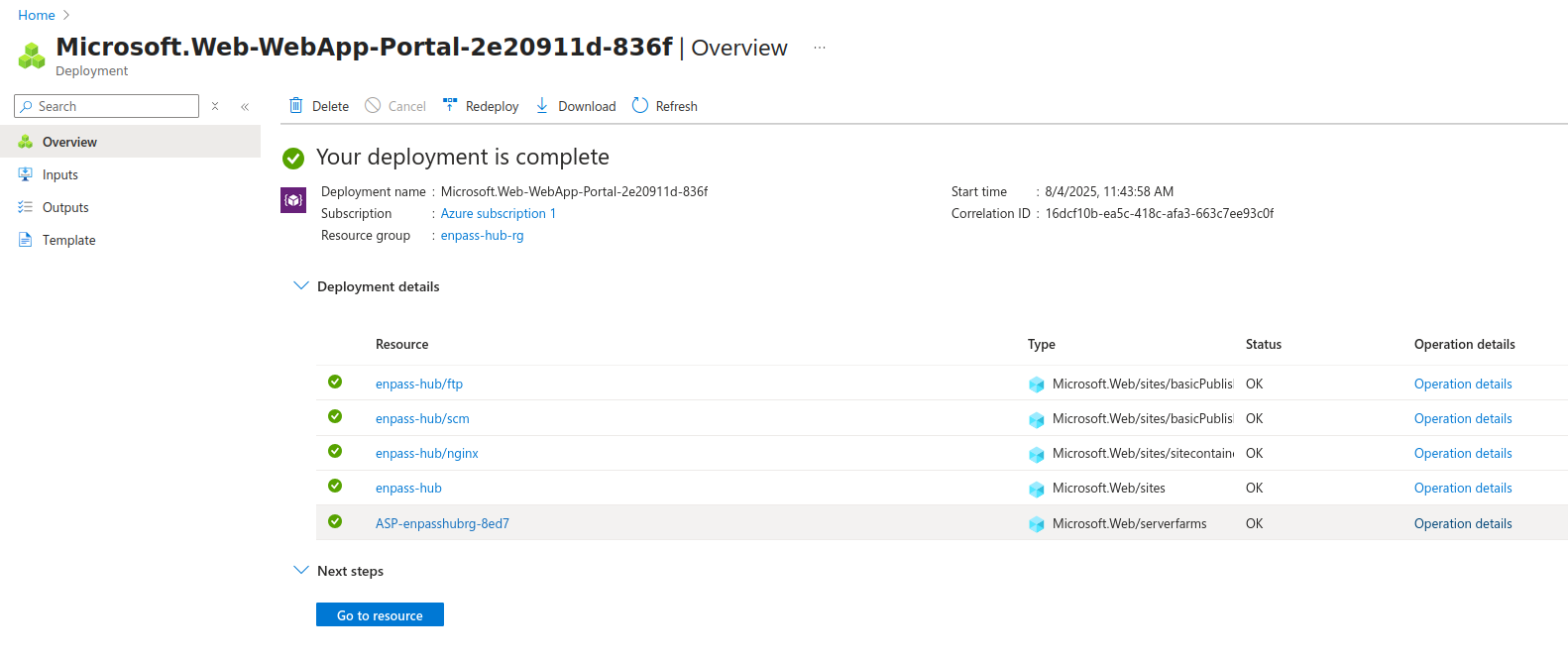Viewport: 1568px width, 661px height.
Task: Click the deployment name value text
Action: 574,191
